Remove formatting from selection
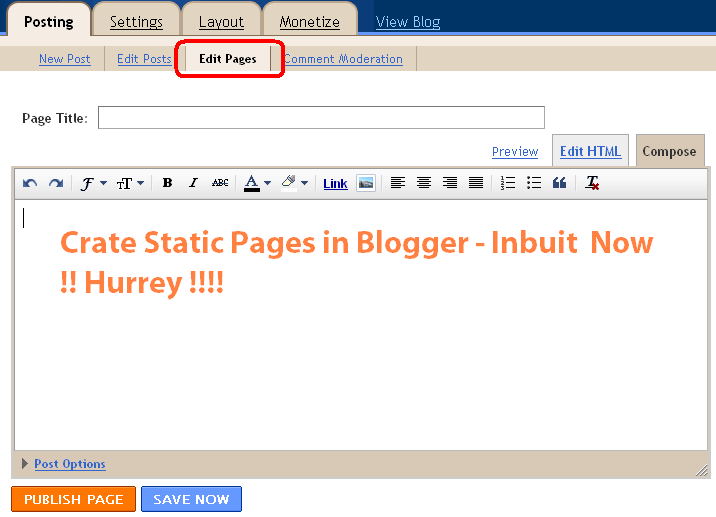Screen dimensions: 716x517 (x=592, y=183)
